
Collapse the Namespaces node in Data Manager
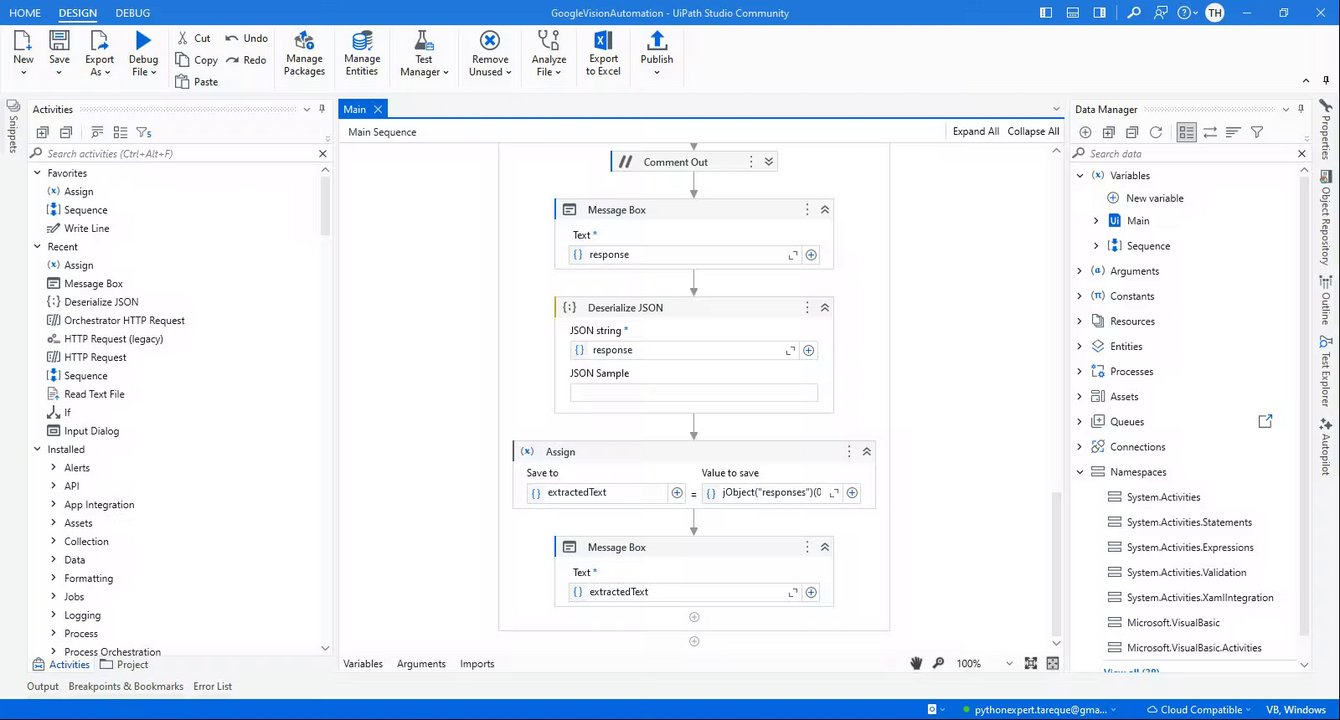click(1080, 472)
